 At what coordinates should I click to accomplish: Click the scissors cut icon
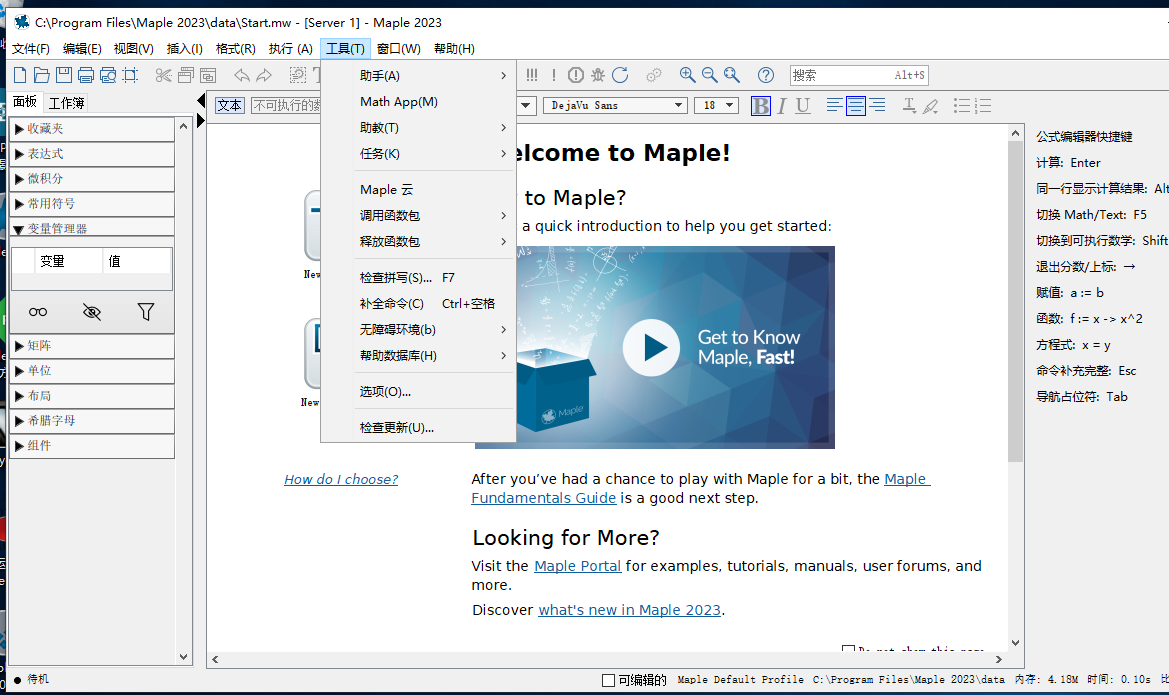coord(163,75)
